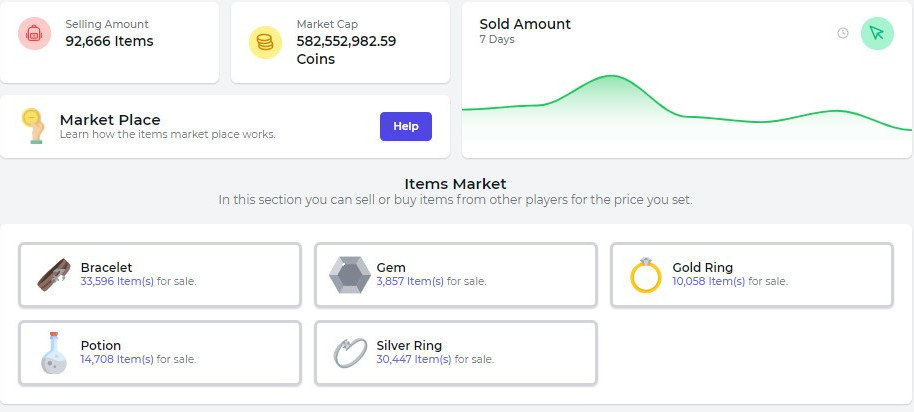Follow the 10,058 Item(s) Gold Ring link
The height and width of the screenshot is (412, 914).
pyautogui.click(x=708, y=281)
